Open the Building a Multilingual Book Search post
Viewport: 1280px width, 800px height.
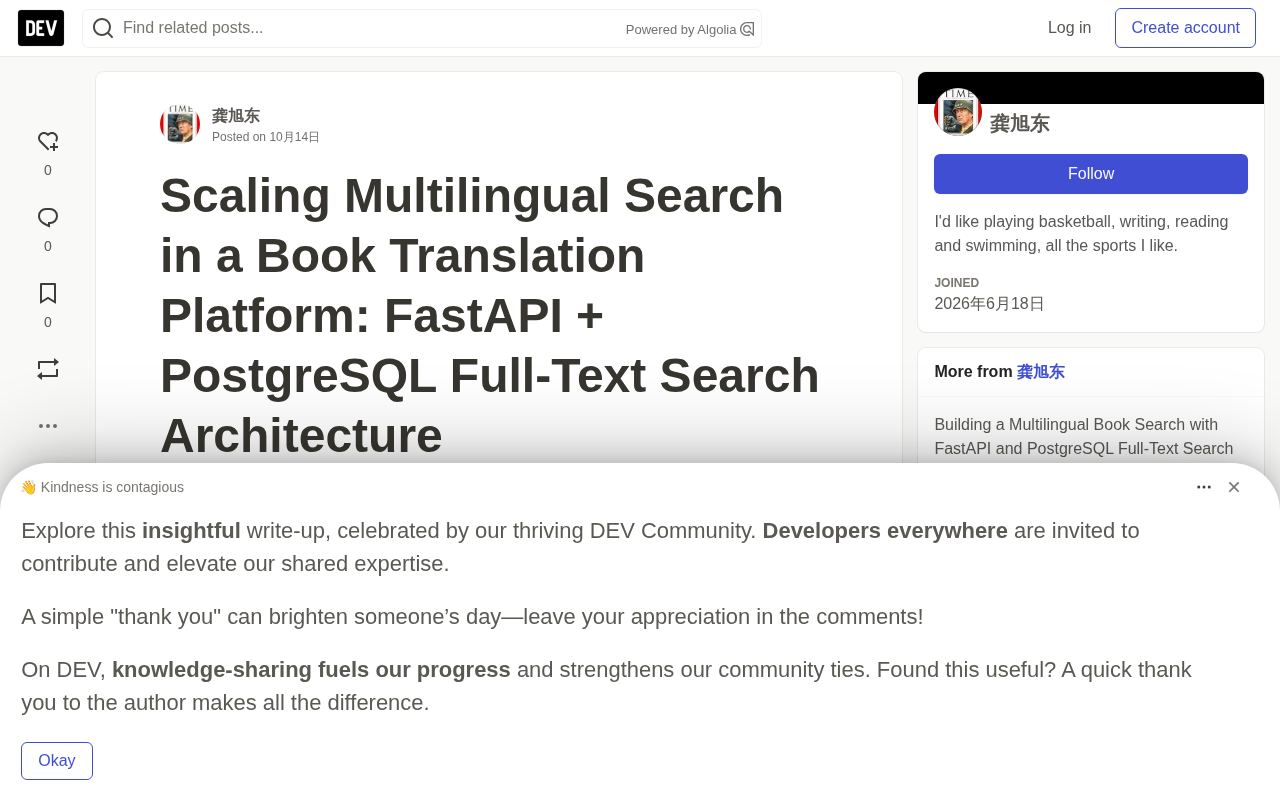pyautogui.click(x=1084, y=437)
